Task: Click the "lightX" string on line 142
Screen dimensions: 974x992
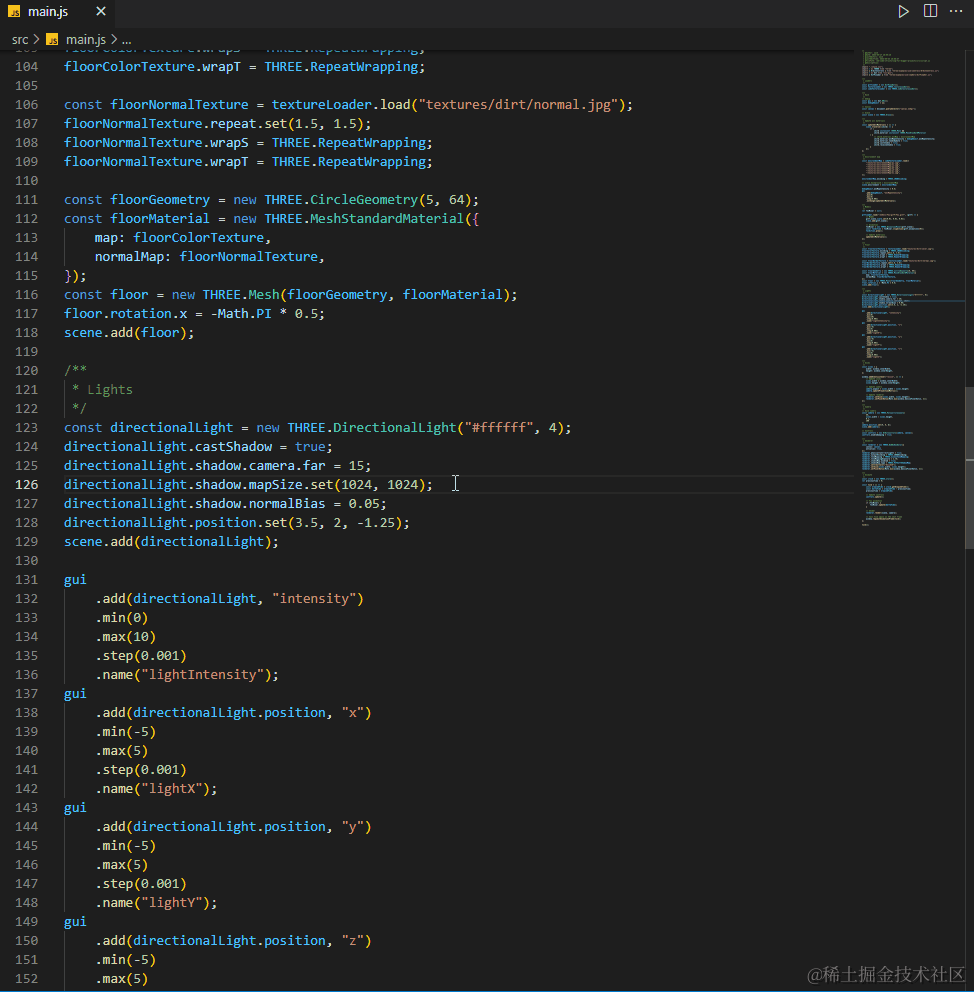Action: (171, 788)
